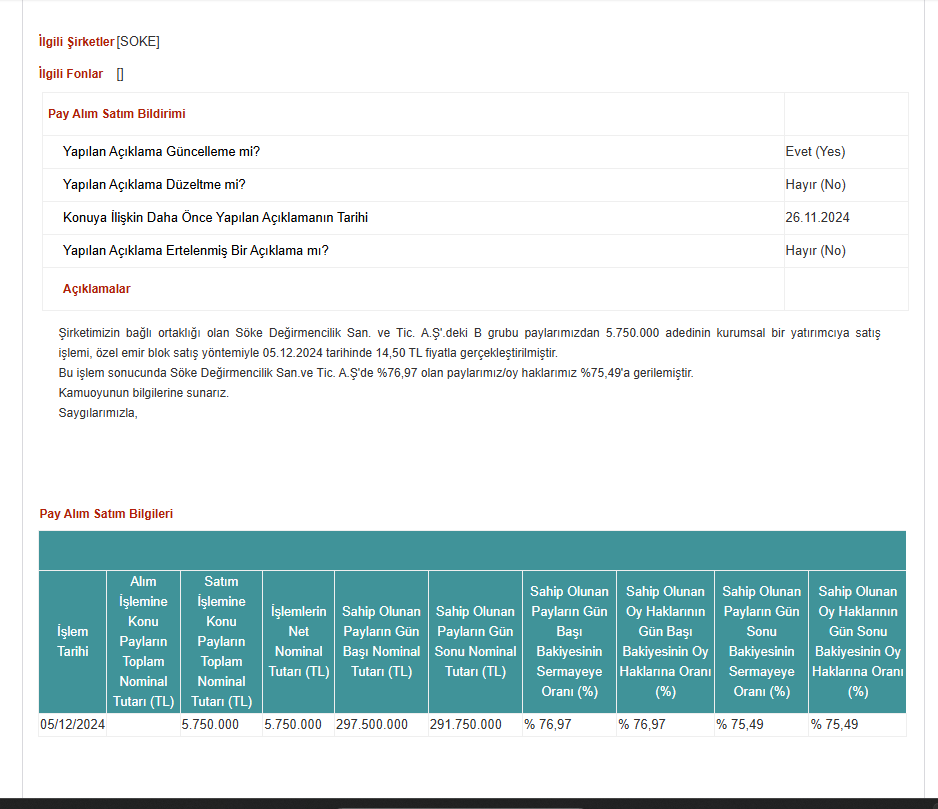The image size is (938, 809).
Task: Click 'Payların Gün Başı Nominal Tutarı' header
Action: click(381, 641)
